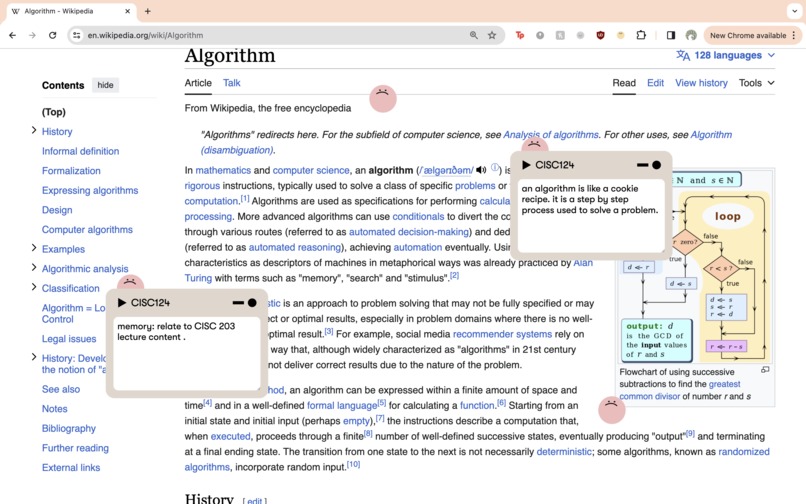Image resolution: width=806 pixels, height=504 pixels.
Task: Click the sad face bubble above memory note
Action: [x=131, y=282]
